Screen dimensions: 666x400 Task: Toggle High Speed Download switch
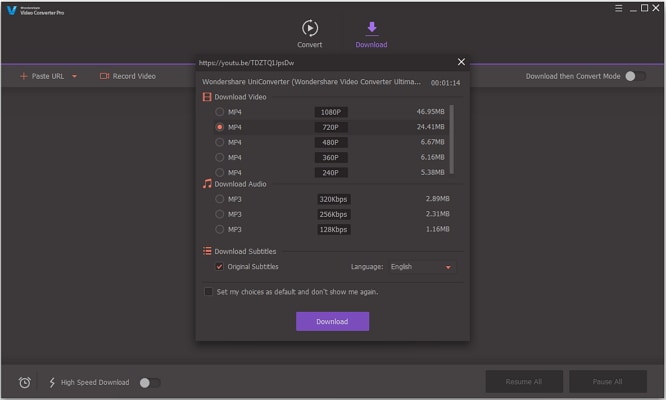[x=150, y=383]
